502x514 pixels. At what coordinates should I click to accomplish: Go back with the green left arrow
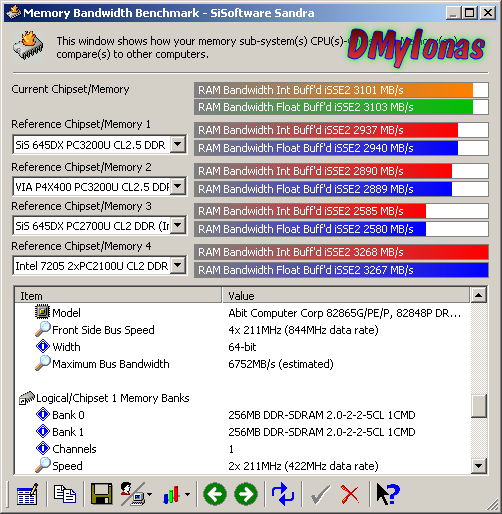[215, 494]
